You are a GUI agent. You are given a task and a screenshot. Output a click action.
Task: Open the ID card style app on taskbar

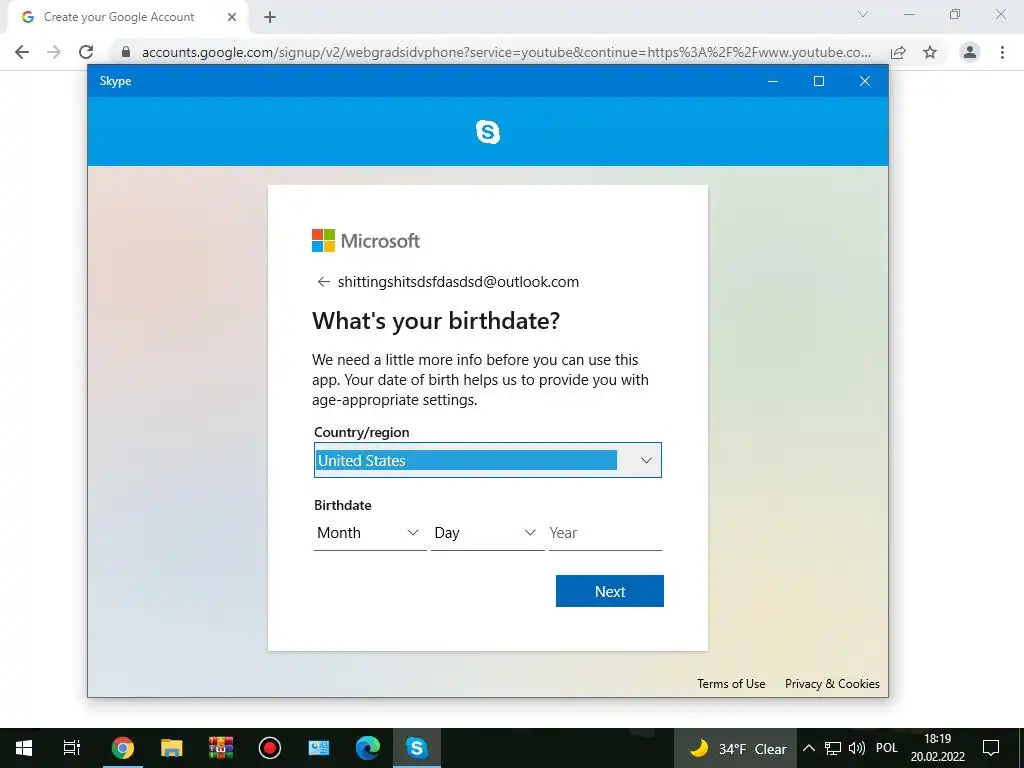(x=319, y=748)
